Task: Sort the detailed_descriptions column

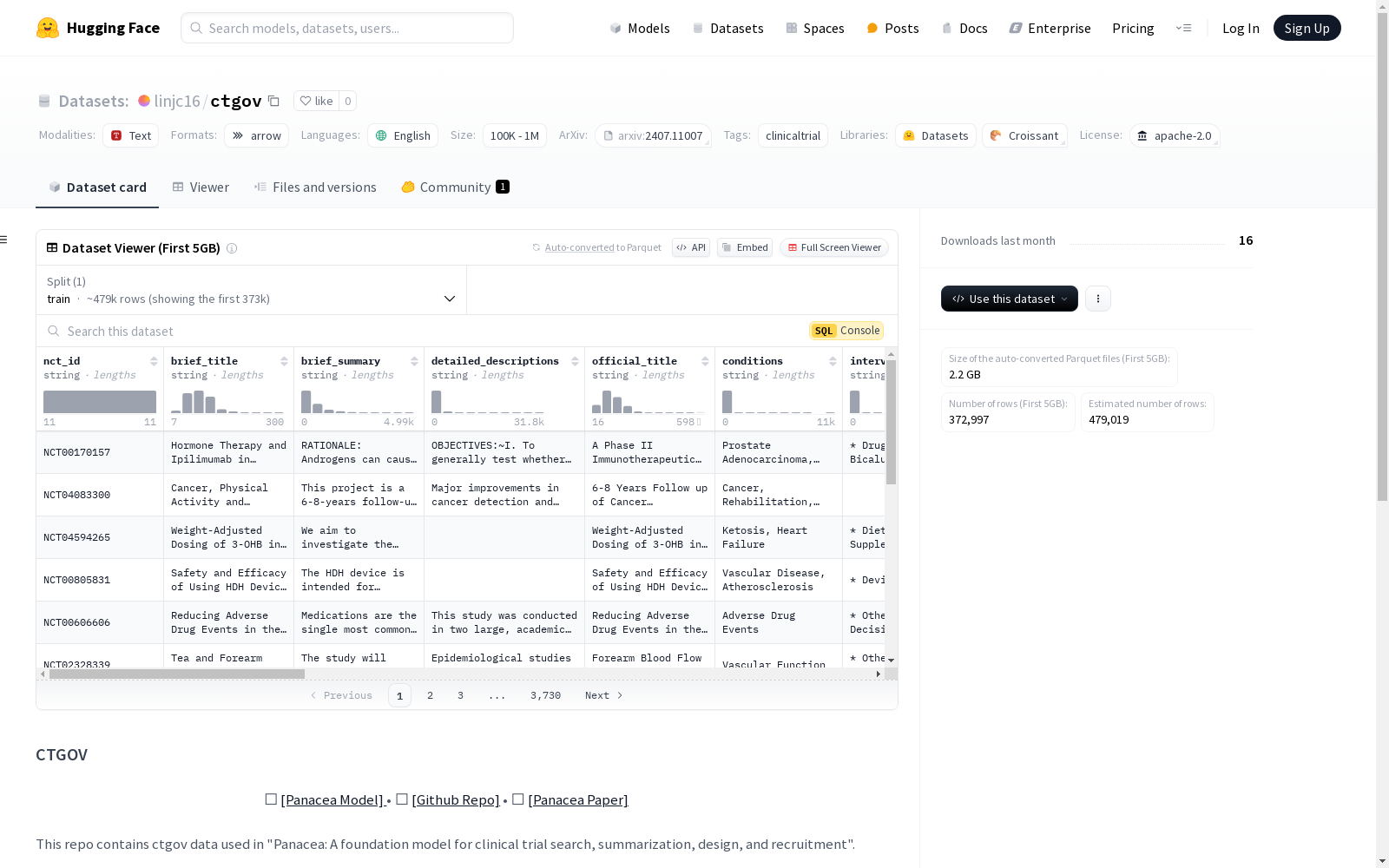Action: point(575,361)
